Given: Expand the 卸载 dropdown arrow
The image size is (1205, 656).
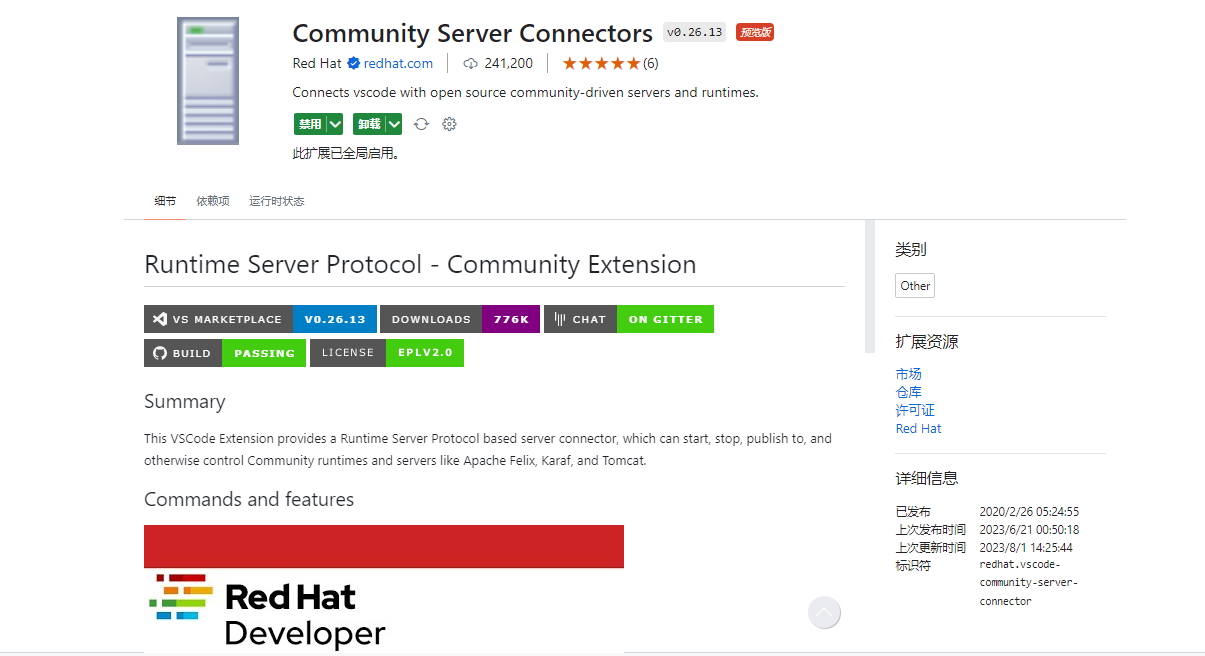Looking at the screenshot, I should point(394,124).
